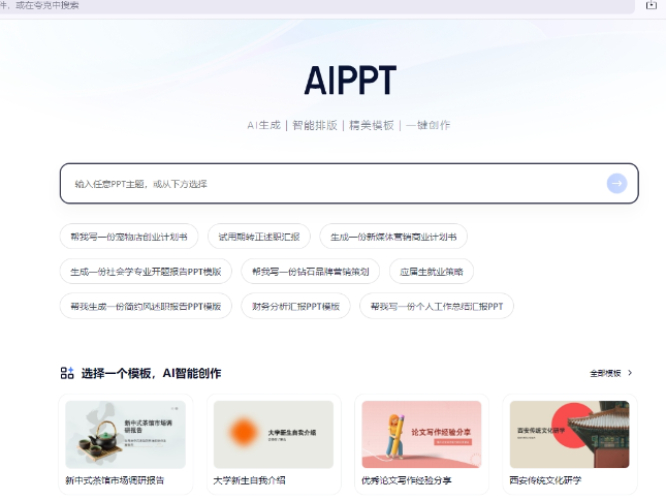666x500 pixels.
Task: Choose 帮我写一份宠物店创业计划书 suggestion
Action: 129,237
